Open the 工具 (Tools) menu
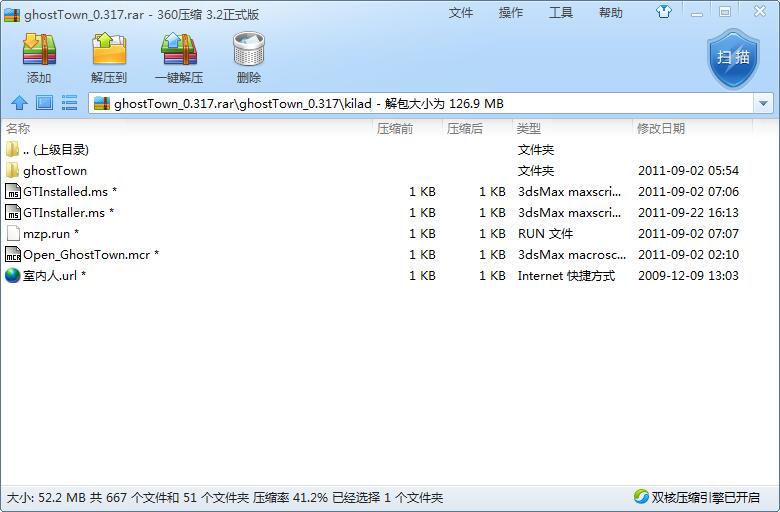The width and height of the screenshot is (780, 512). [x=561, y=13]
